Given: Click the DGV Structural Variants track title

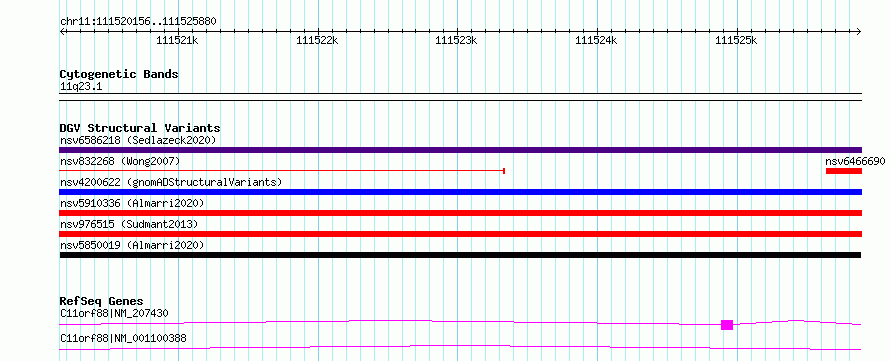Looking at the screenshot, I should tap(140, 128).
